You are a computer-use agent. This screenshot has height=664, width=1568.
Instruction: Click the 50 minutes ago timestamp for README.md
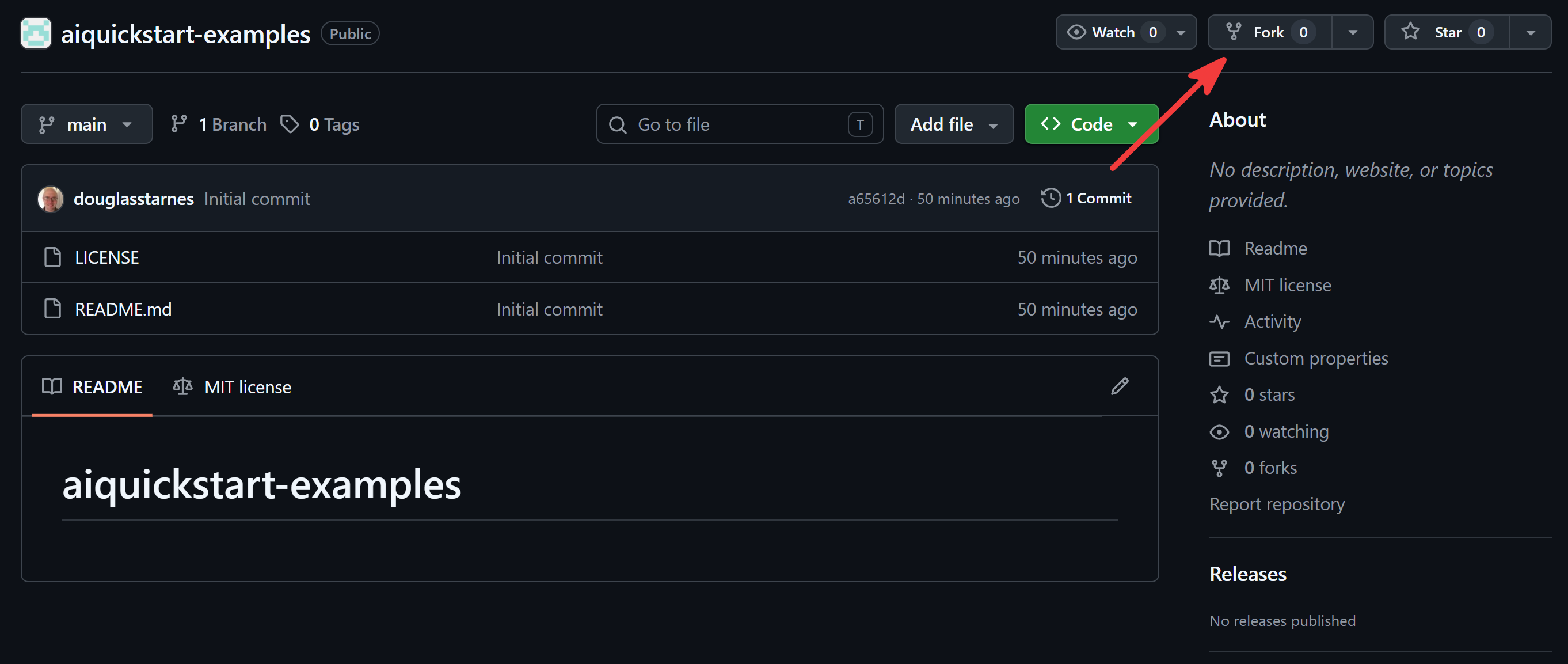click(x=1078, y=309)
